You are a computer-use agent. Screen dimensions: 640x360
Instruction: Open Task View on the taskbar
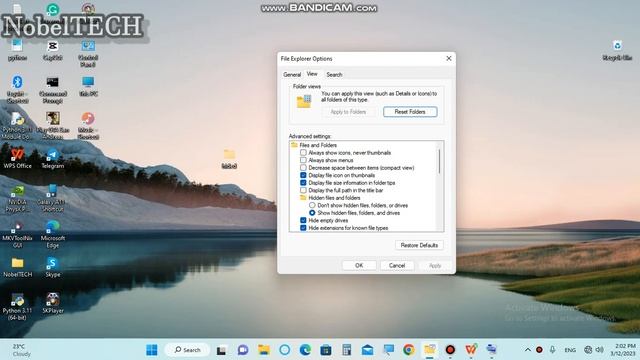(x=222, y=350)
